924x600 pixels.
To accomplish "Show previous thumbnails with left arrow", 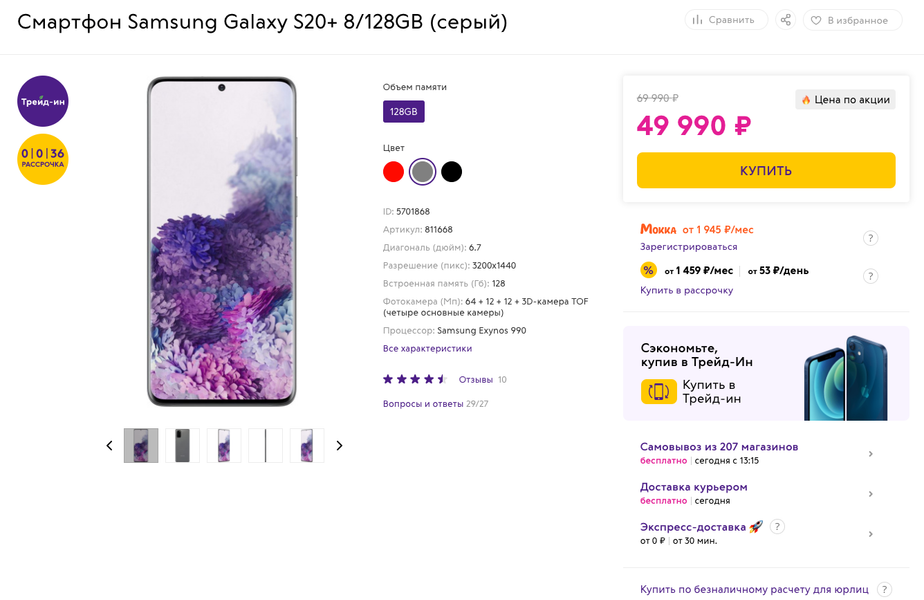I will point(109,446).
